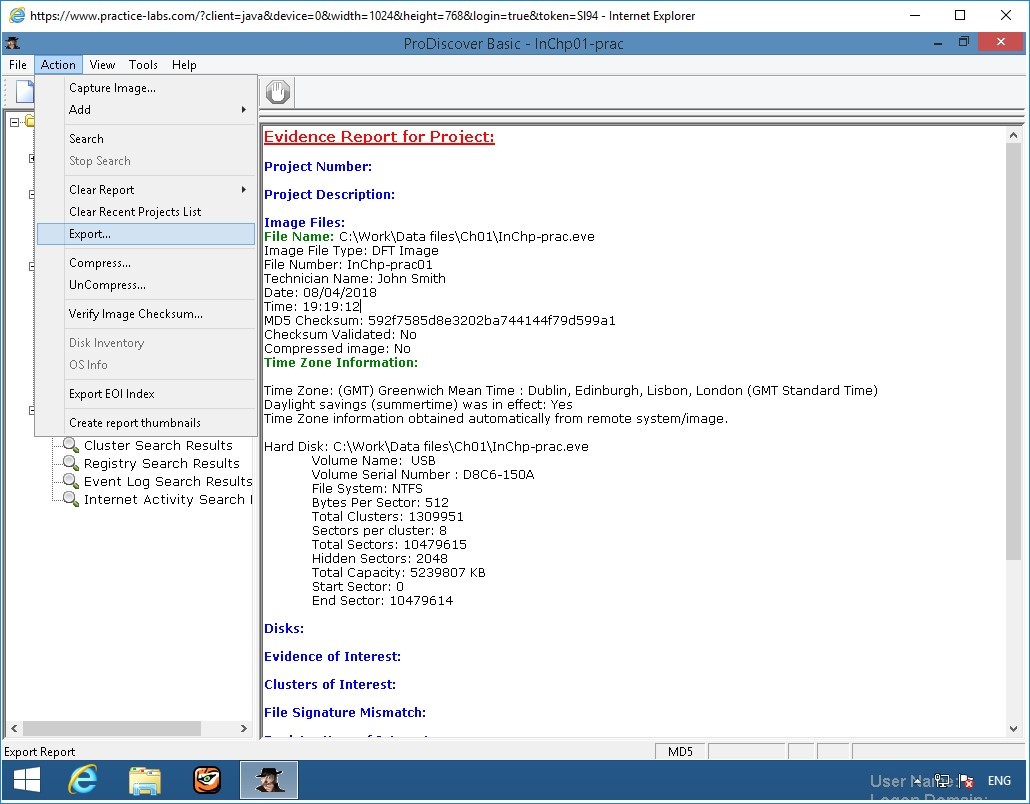Click report scrollbar down arrow
The image size is (1030, 804).
point(1013,728)
